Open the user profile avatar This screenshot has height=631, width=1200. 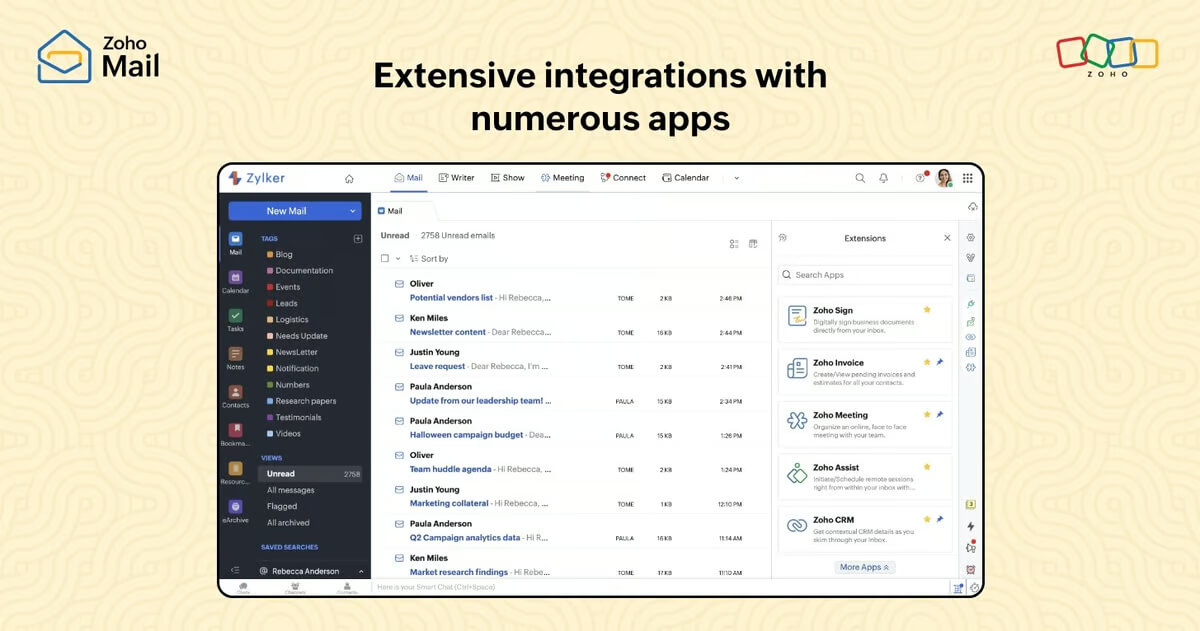(943, 178)
